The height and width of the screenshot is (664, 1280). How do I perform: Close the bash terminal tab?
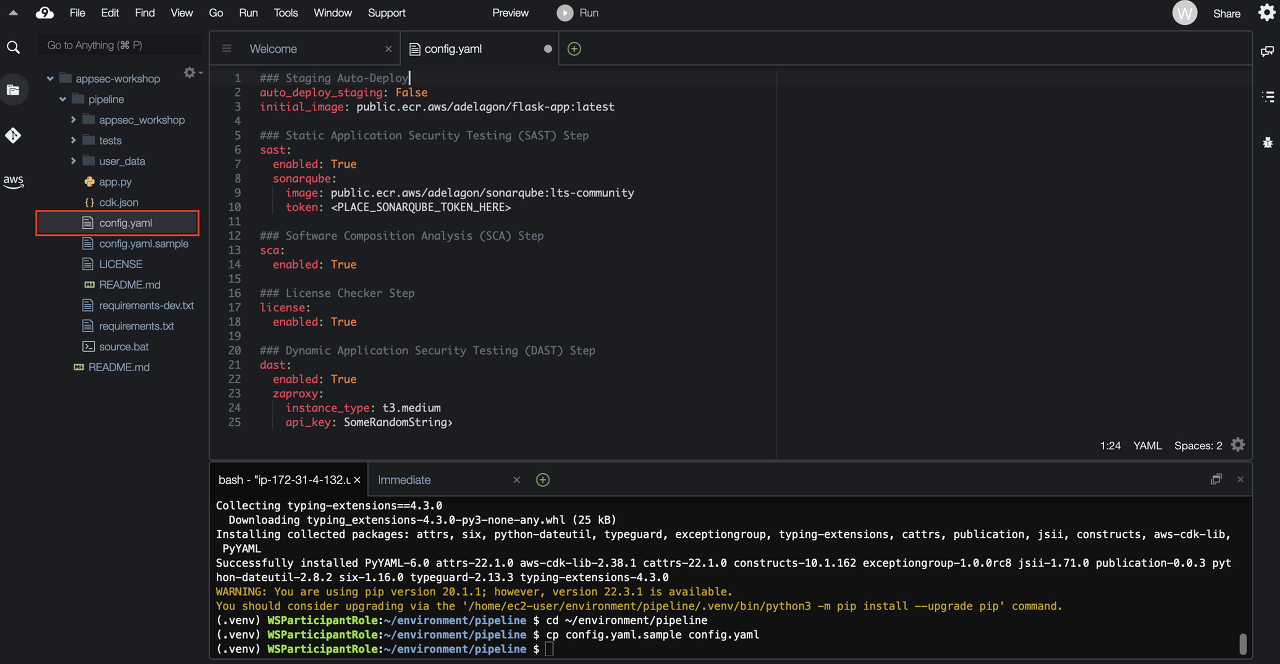(357, 480)
